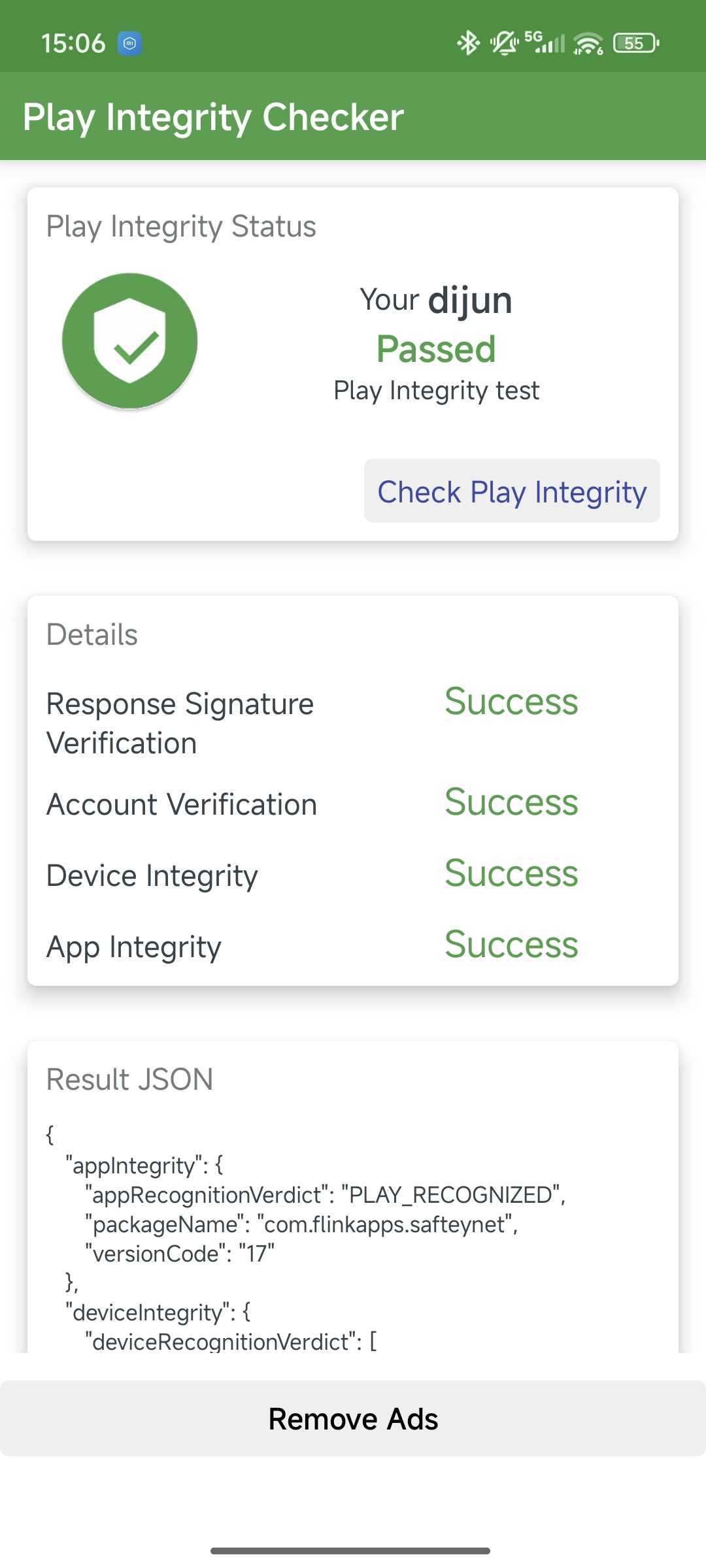
Task: Tap the packageName JSON line
Action: pyautogui.click(x=301, y=1224)
